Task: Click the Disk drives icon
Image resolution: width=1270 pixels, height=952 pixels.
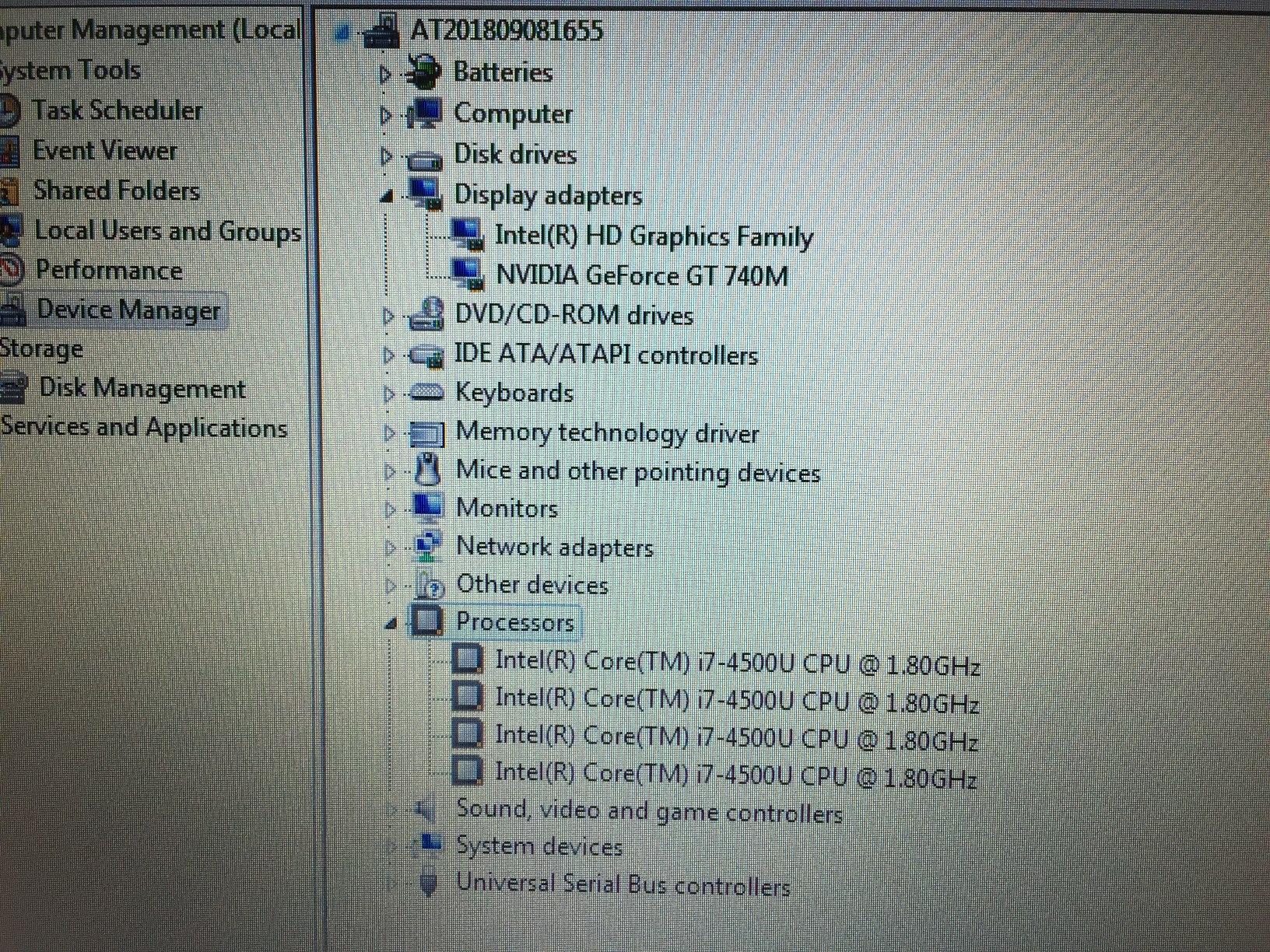Action: (x=423, y=156)
